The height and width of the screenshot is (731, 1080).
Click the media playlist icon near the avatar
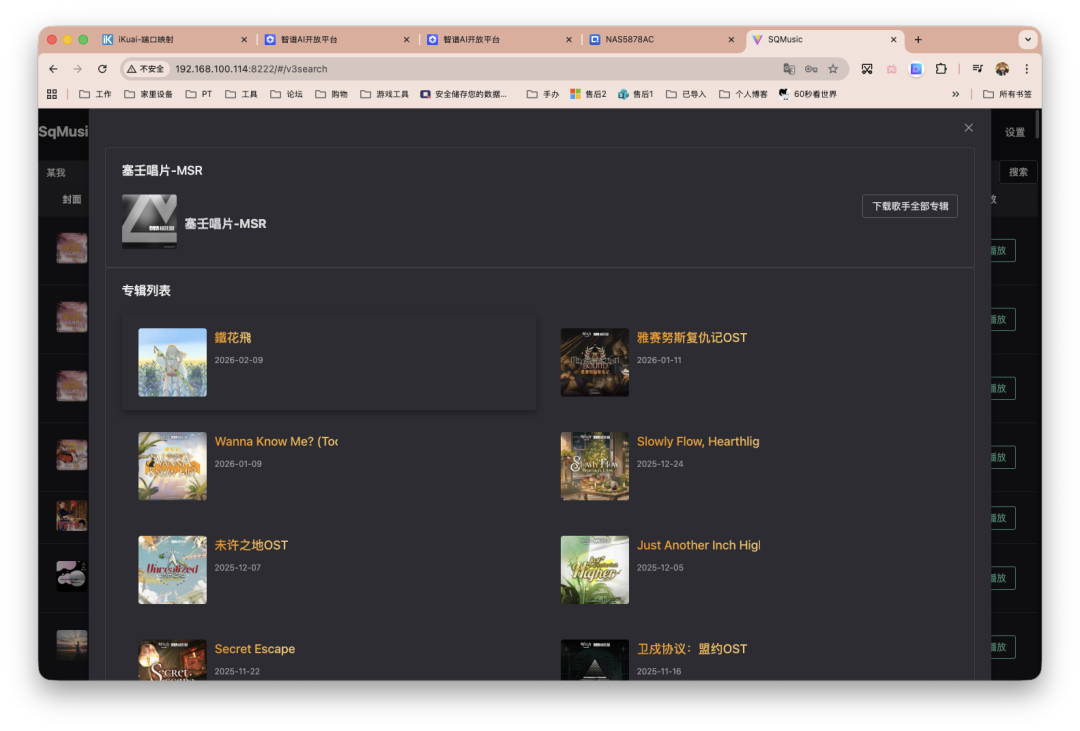point(977,68)
